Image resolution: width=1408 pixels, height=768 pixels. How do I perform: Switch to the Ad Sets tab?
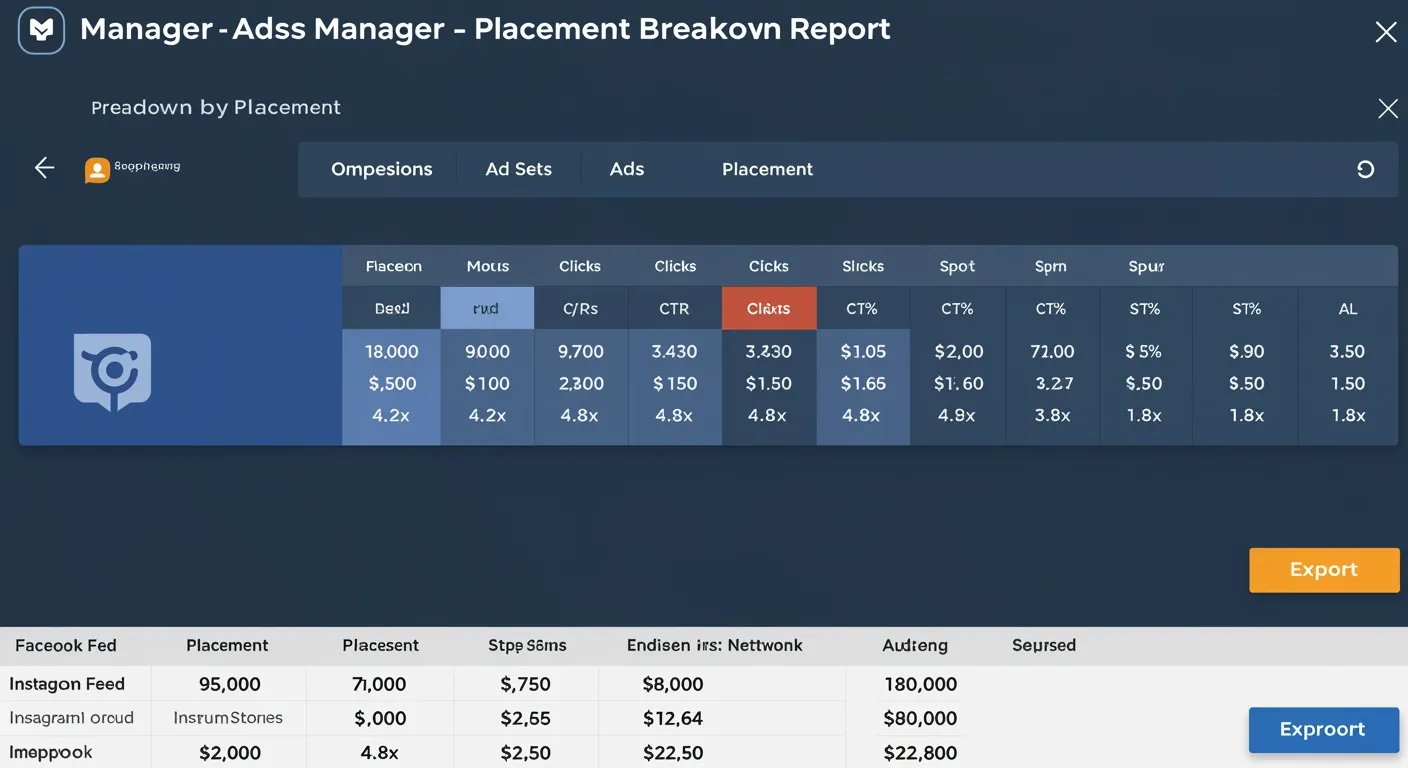[518, 169]
